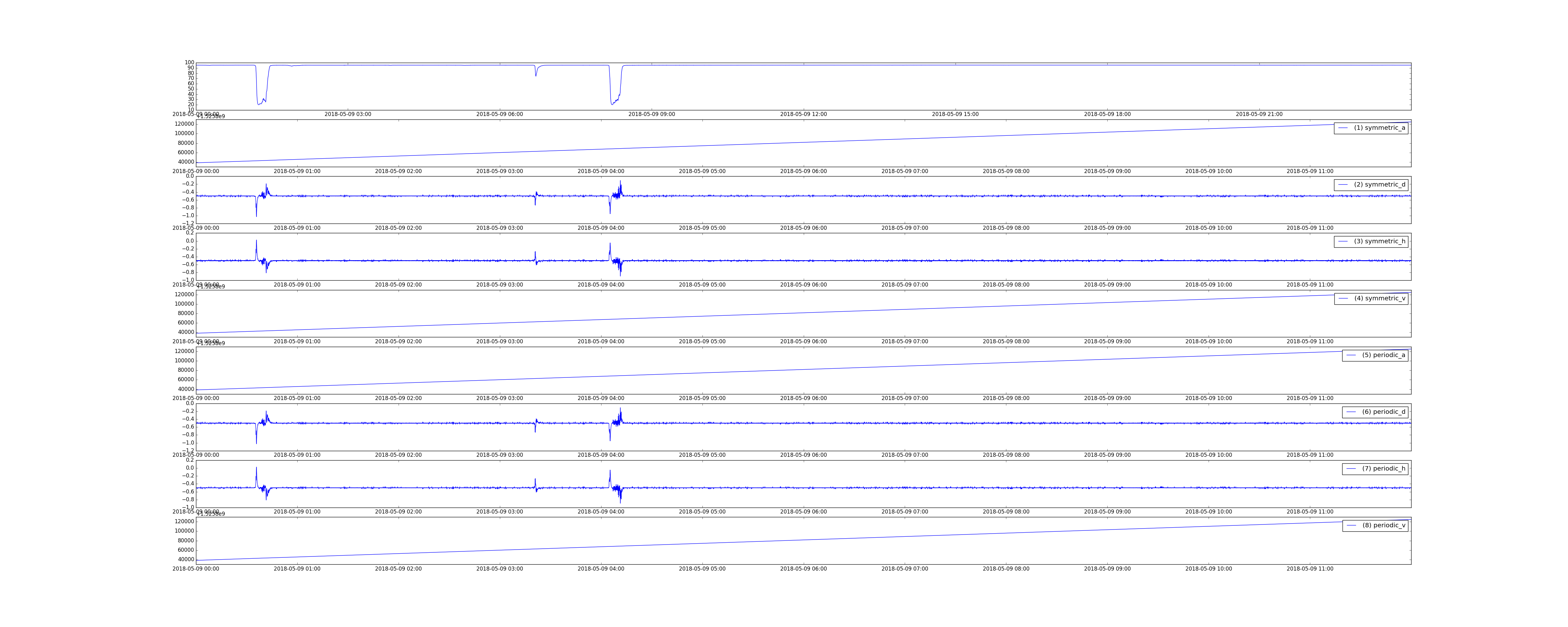Select the "2018-05-09 21:00" x-axis label

[1259, 114]
